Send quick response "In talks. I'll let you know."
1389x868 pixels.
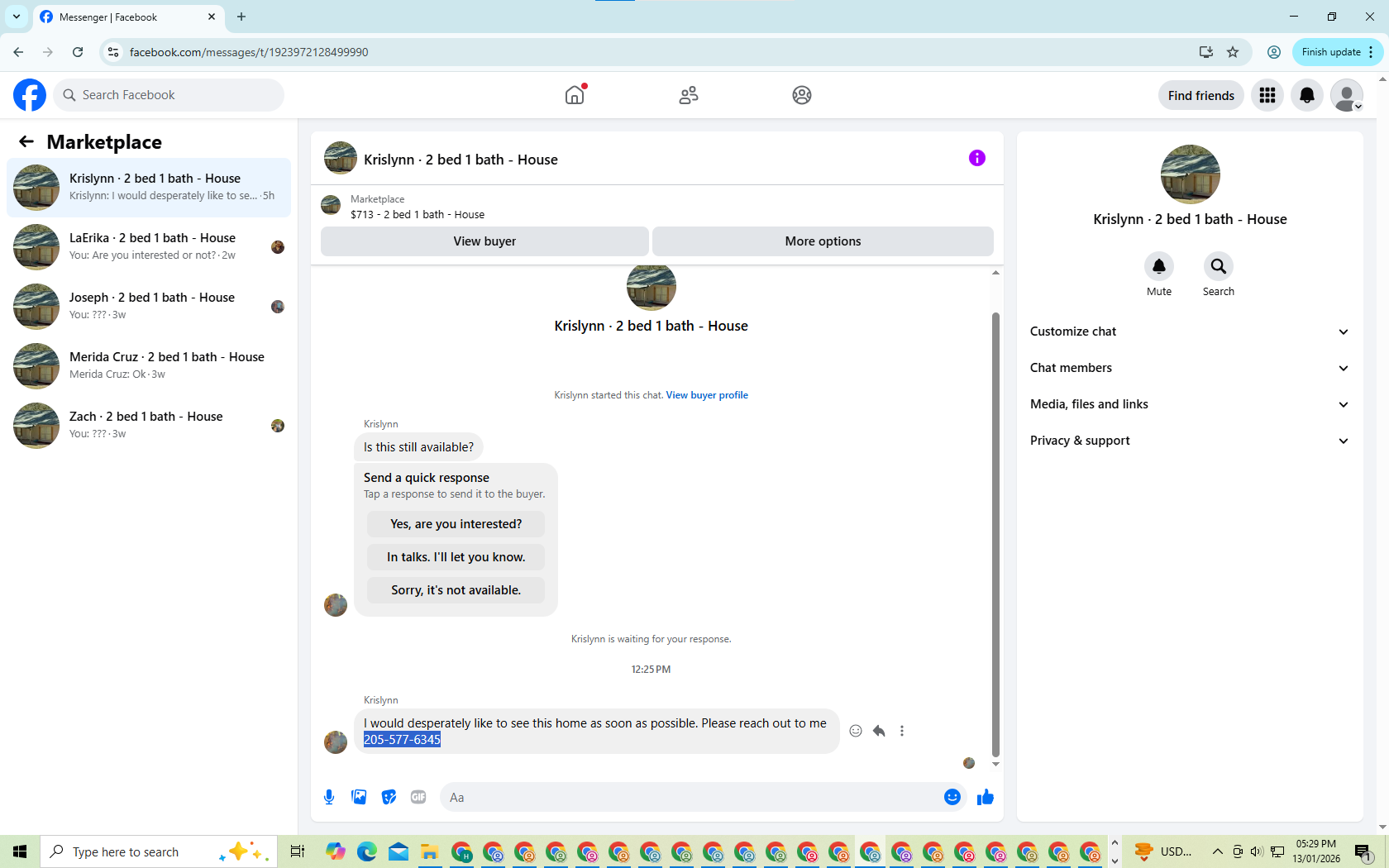(456, 557)
